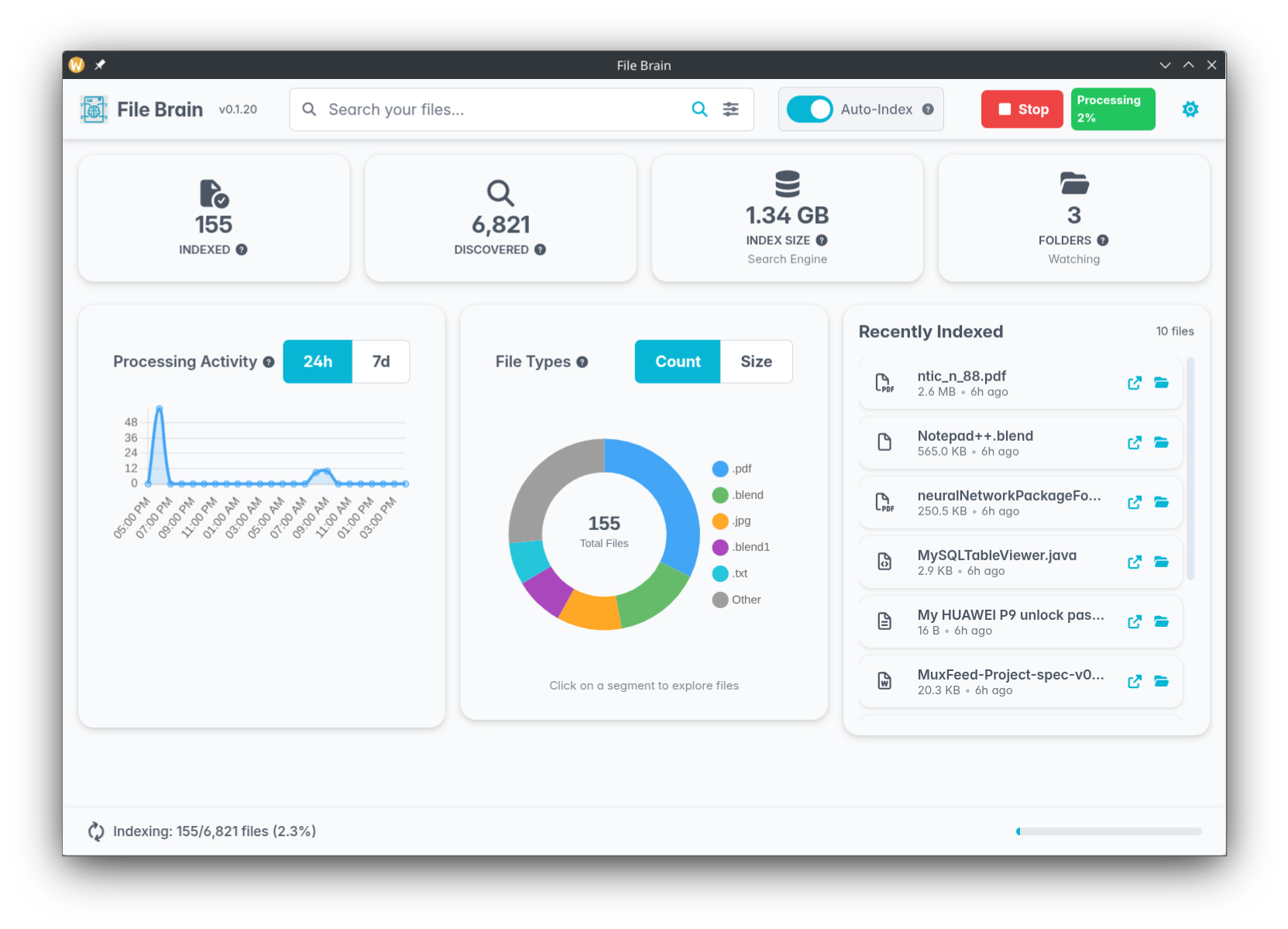Click the help icon beside File Types
Viewport: 1288px width, 929px height.
click(581, 361)
